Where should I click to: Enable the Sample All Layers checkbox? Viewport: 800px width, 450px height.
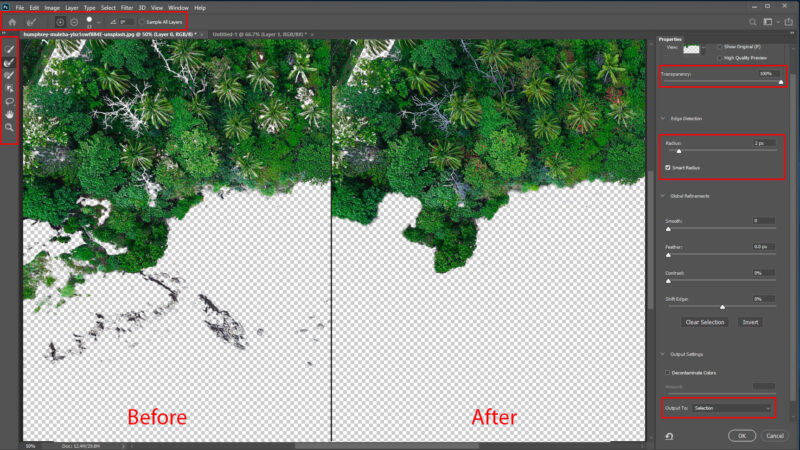pyautogui.click(x=142, y=22)
